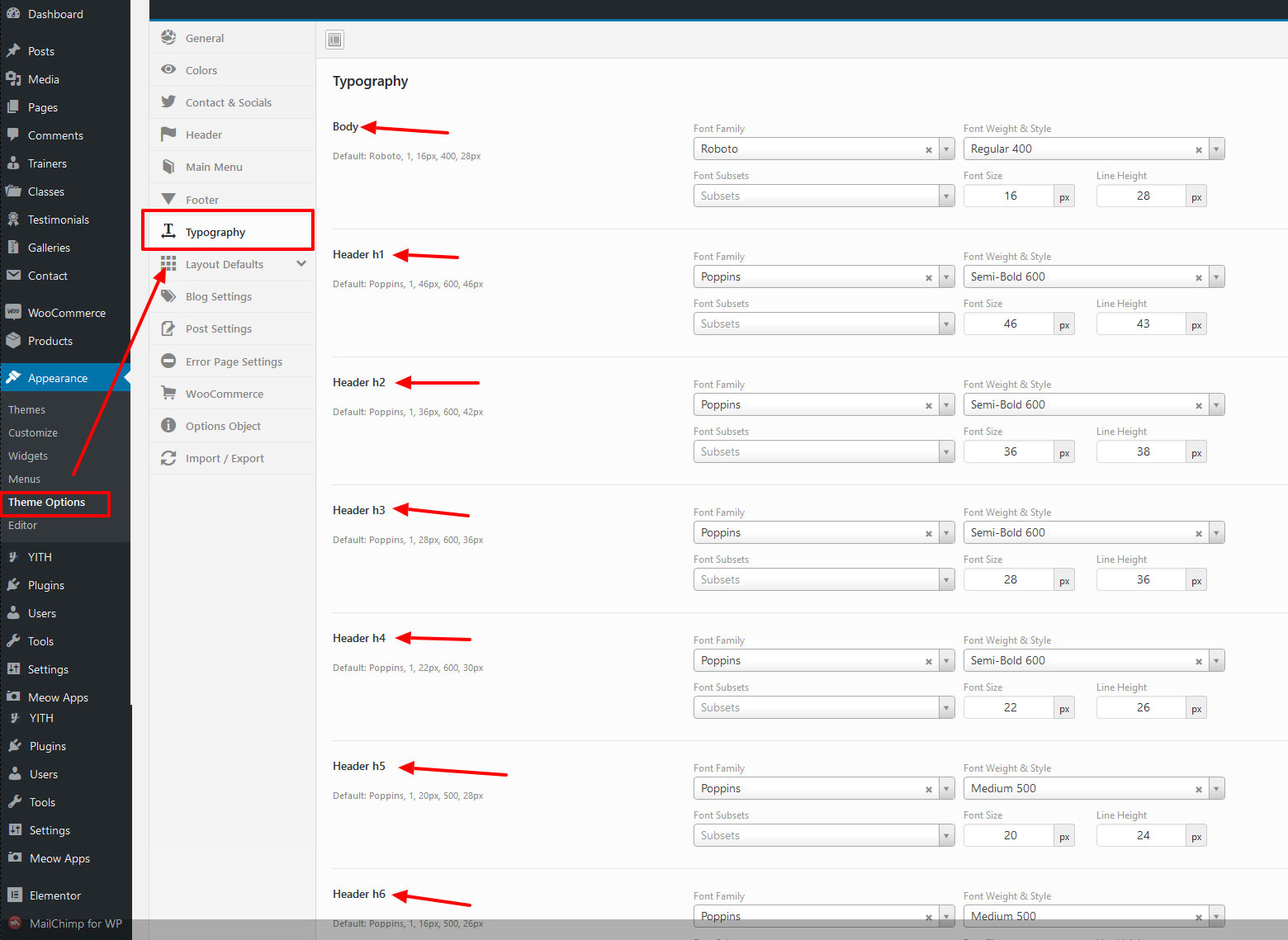Click the Posts pushpin icon

[13, 51]
